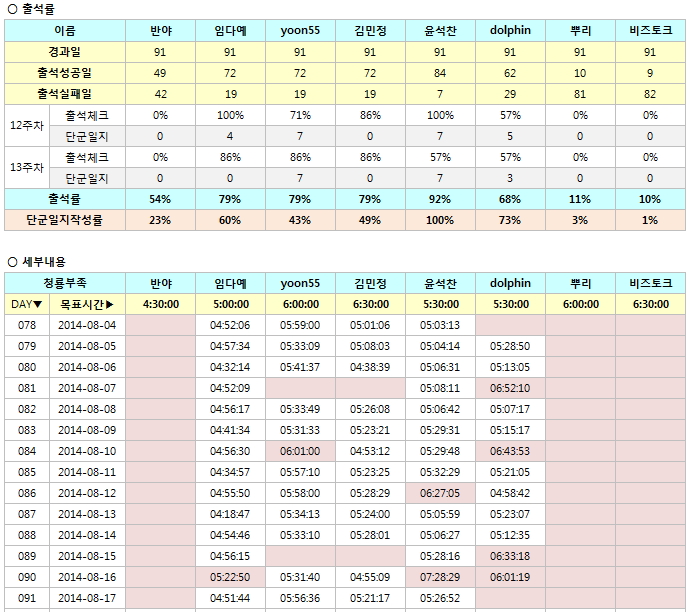Select highlighted time 06:43:53
687x612 pixels.
(510, 451)
